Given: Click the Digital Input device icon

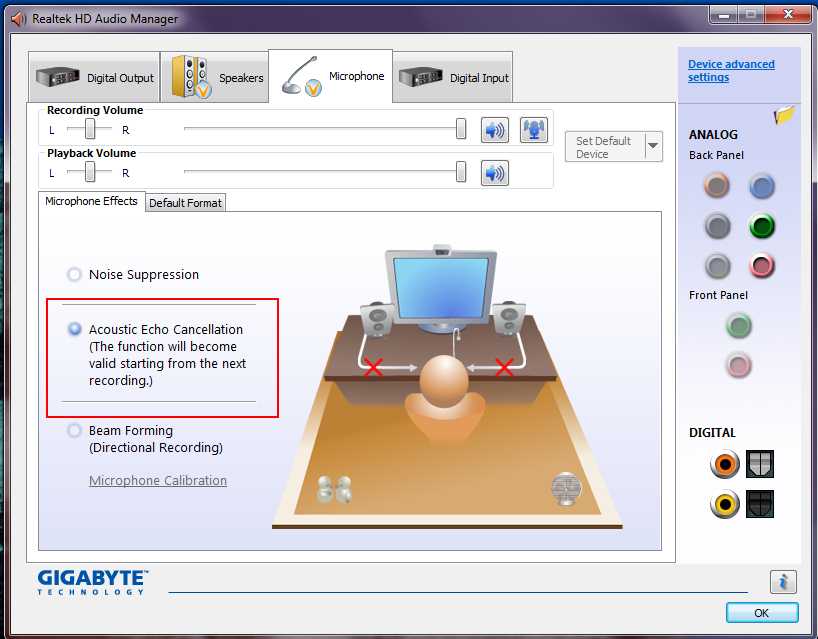Looking at the screenshot, I should pos(420,77).
